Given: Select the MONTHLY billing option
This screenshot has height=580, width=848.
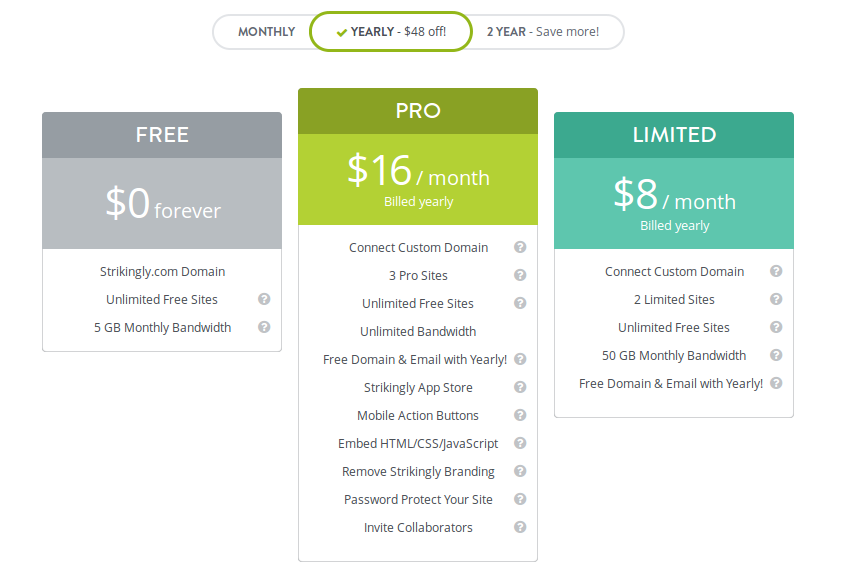Looking at the screenshot, I should pos(267,32).
